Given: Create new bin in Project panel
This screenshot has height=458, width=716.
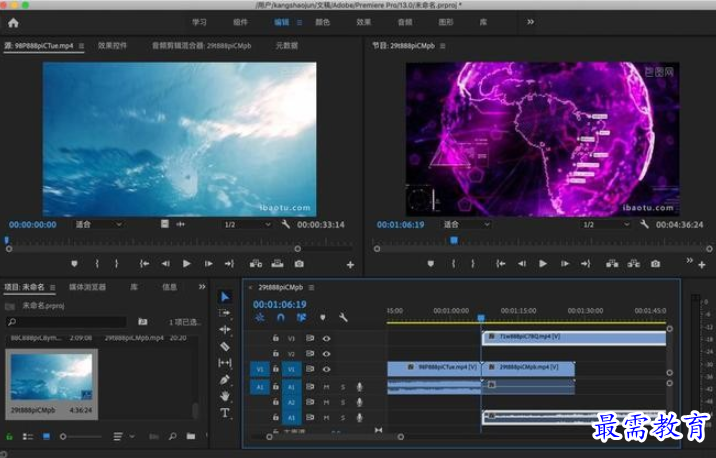Looking at the screenshot, I should [191, 436].
